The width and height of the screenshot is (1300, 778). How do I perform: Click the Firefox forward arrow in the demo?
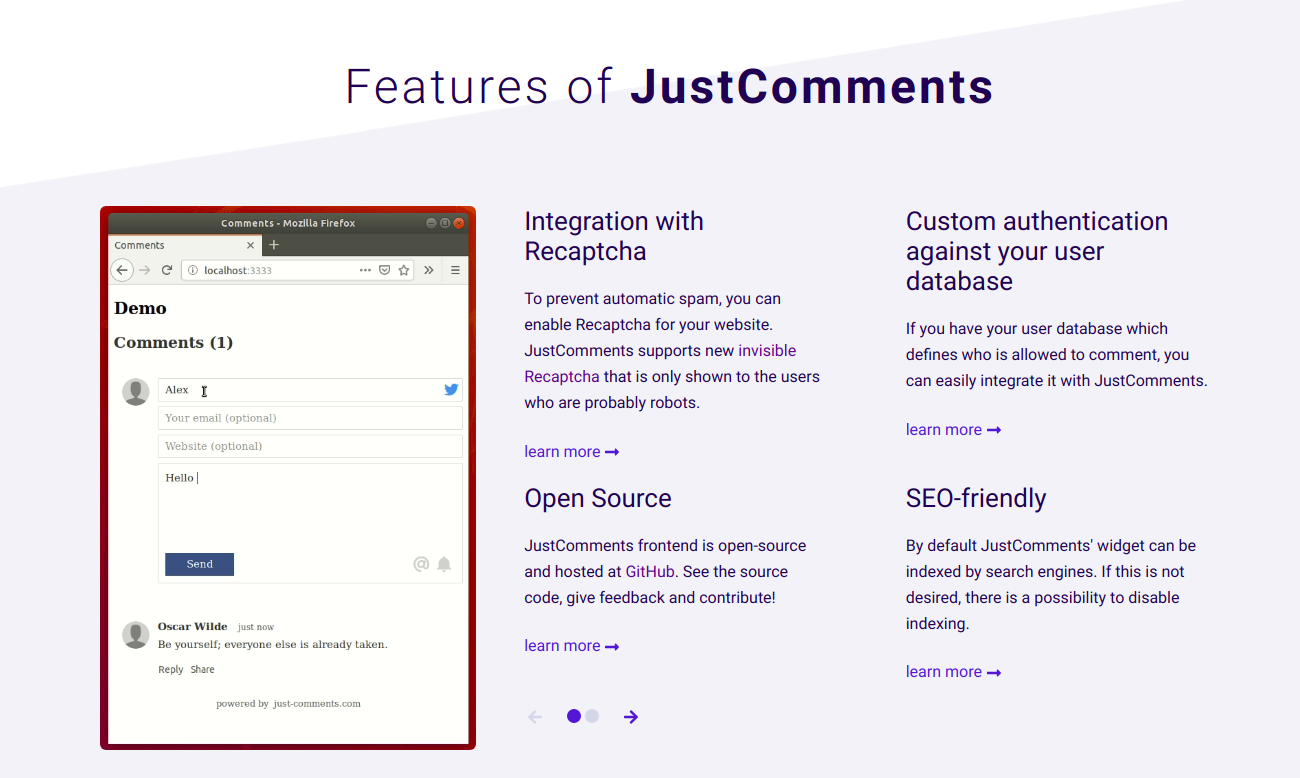145,270
